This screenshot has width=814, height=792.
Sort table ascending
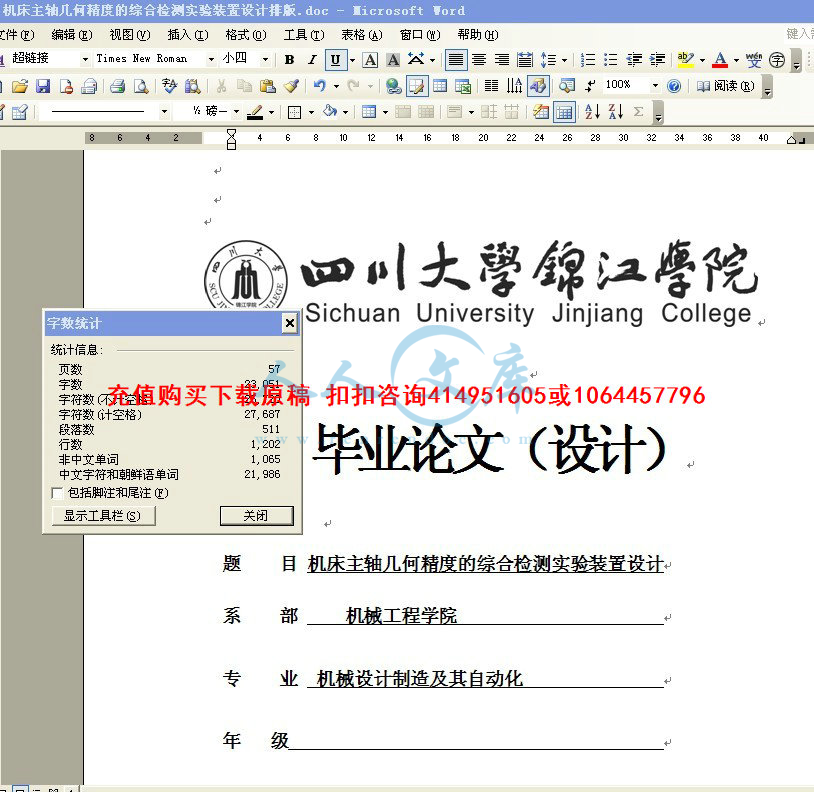(592, 112)
